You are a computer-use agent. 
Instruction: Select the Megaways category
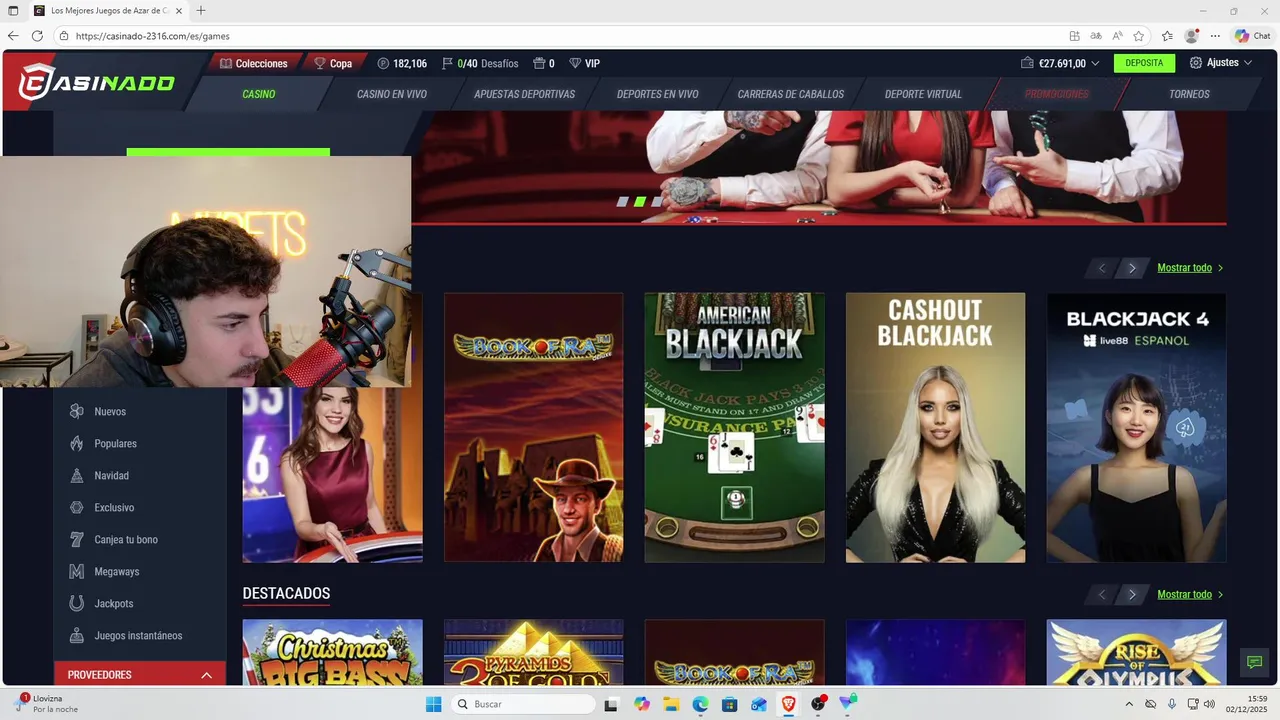pyautogui.click(x=117, y=571)
